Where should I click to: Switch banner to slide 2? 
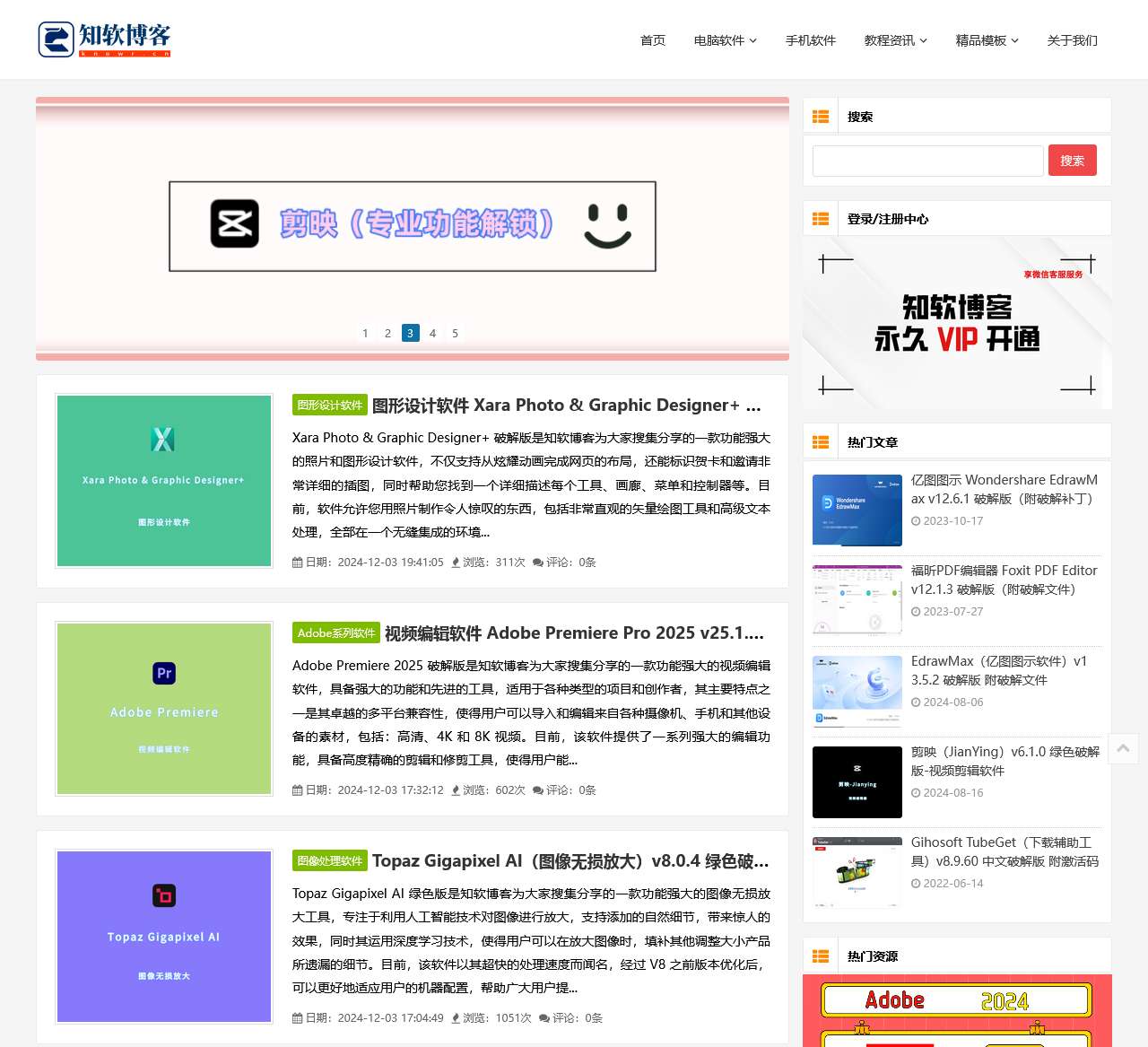(387, 333)
